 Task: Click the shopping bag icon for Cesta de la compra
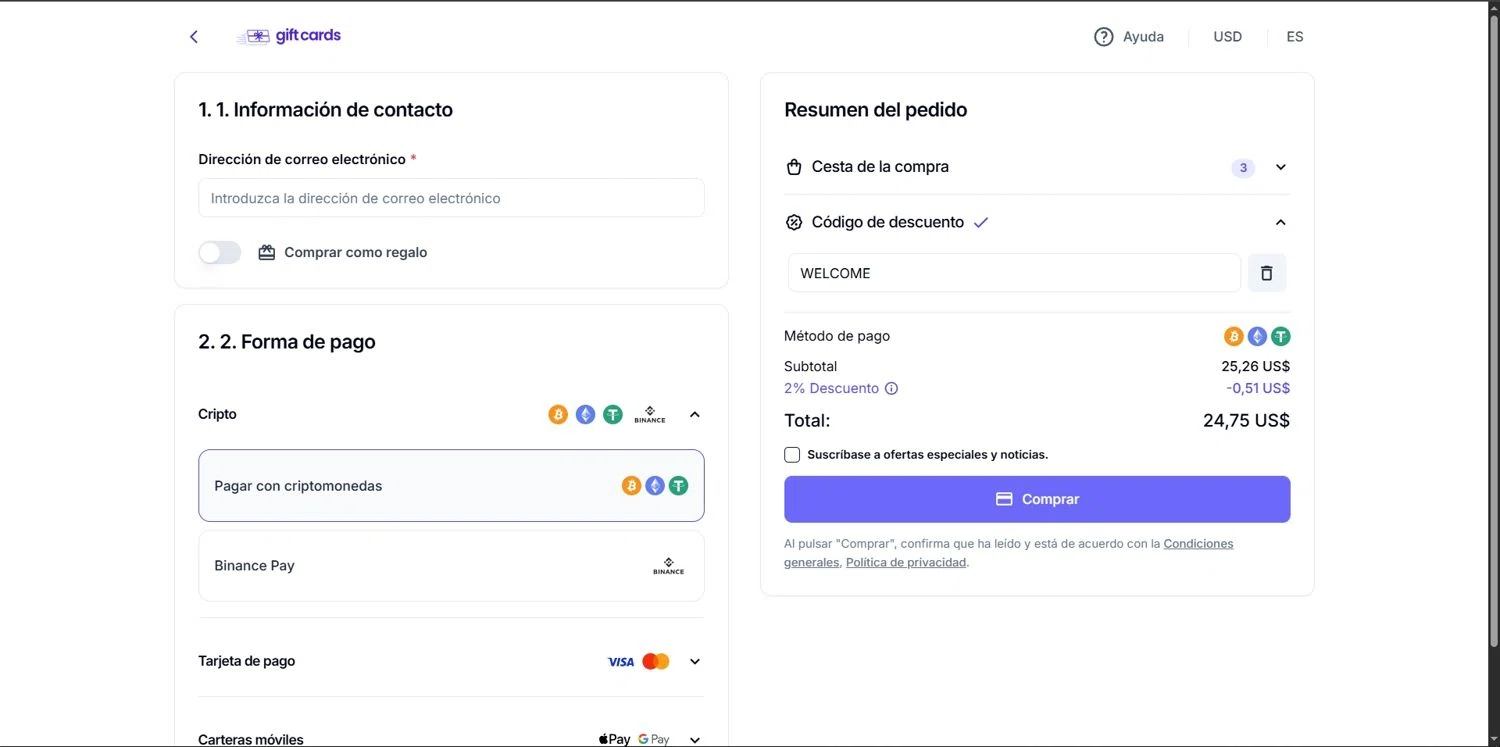[x=794, y=167]
